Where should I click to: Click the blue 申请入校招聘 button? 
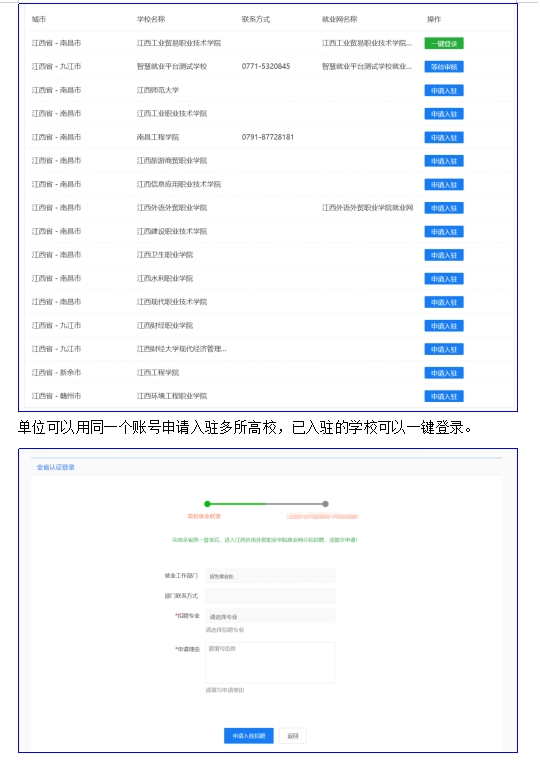coord(249,736)
